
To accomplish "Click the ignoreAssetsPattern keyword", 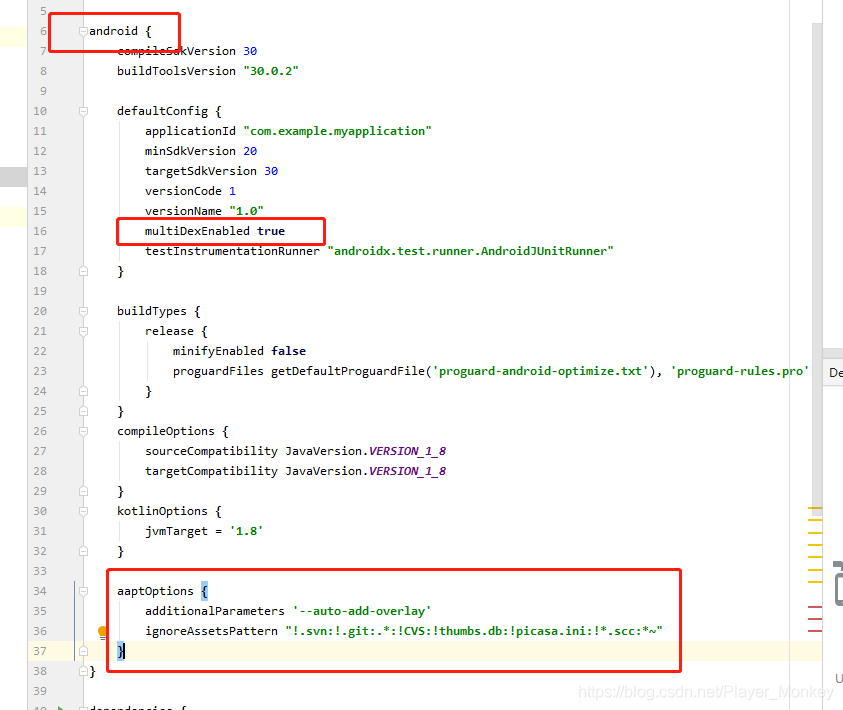I will pos(211,631).
